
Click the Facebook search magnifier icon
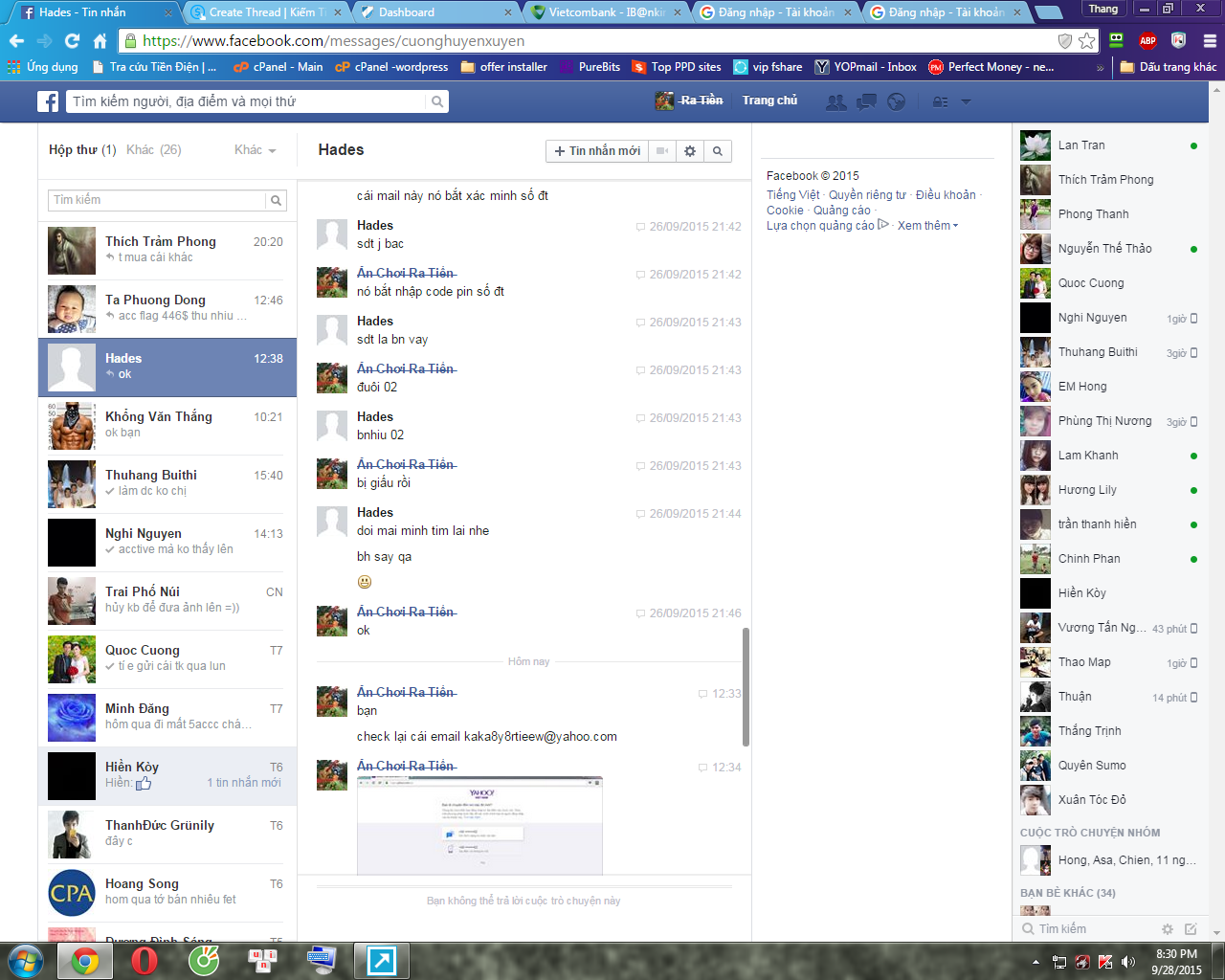click(x=437, y=101)
